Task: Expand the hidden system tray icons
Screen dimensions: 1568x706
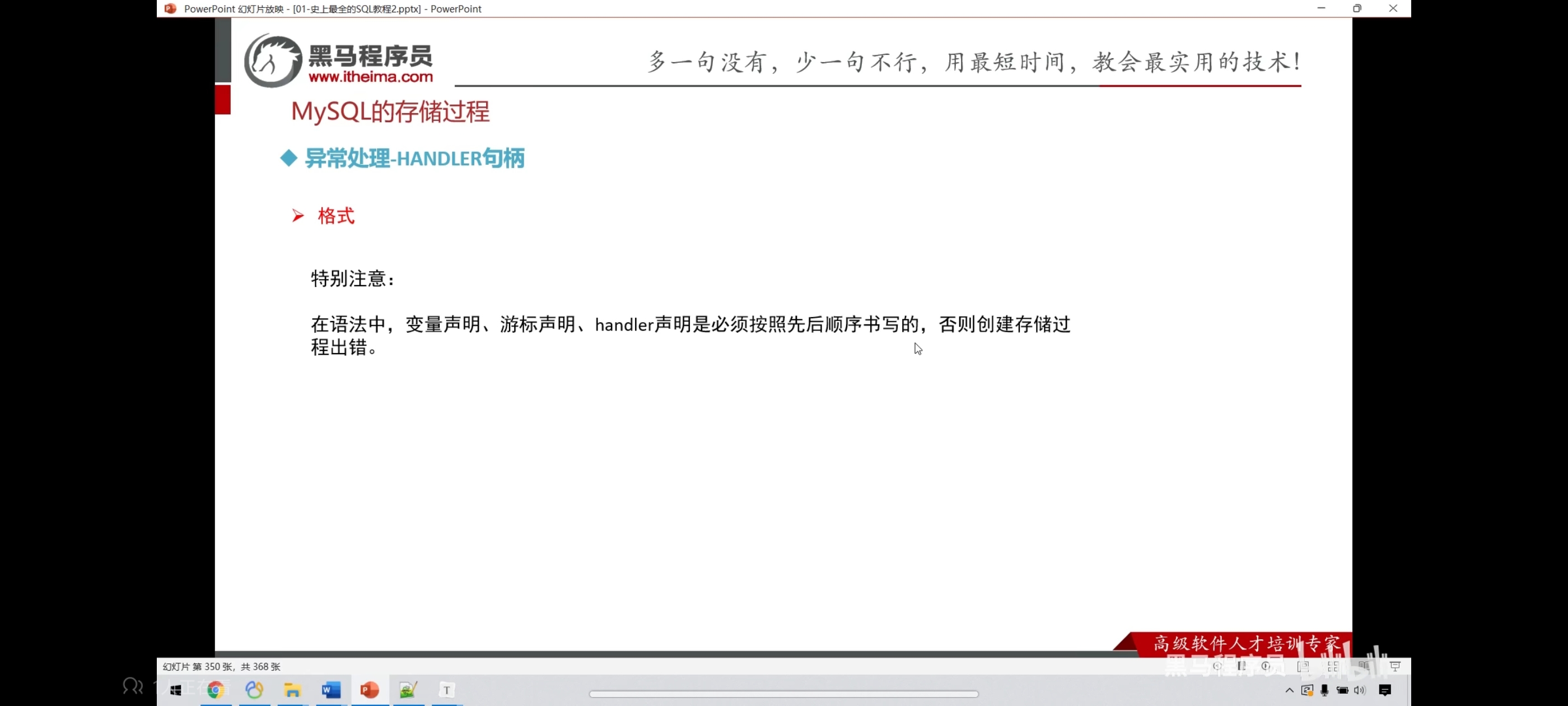Action: coord(1290,690)
